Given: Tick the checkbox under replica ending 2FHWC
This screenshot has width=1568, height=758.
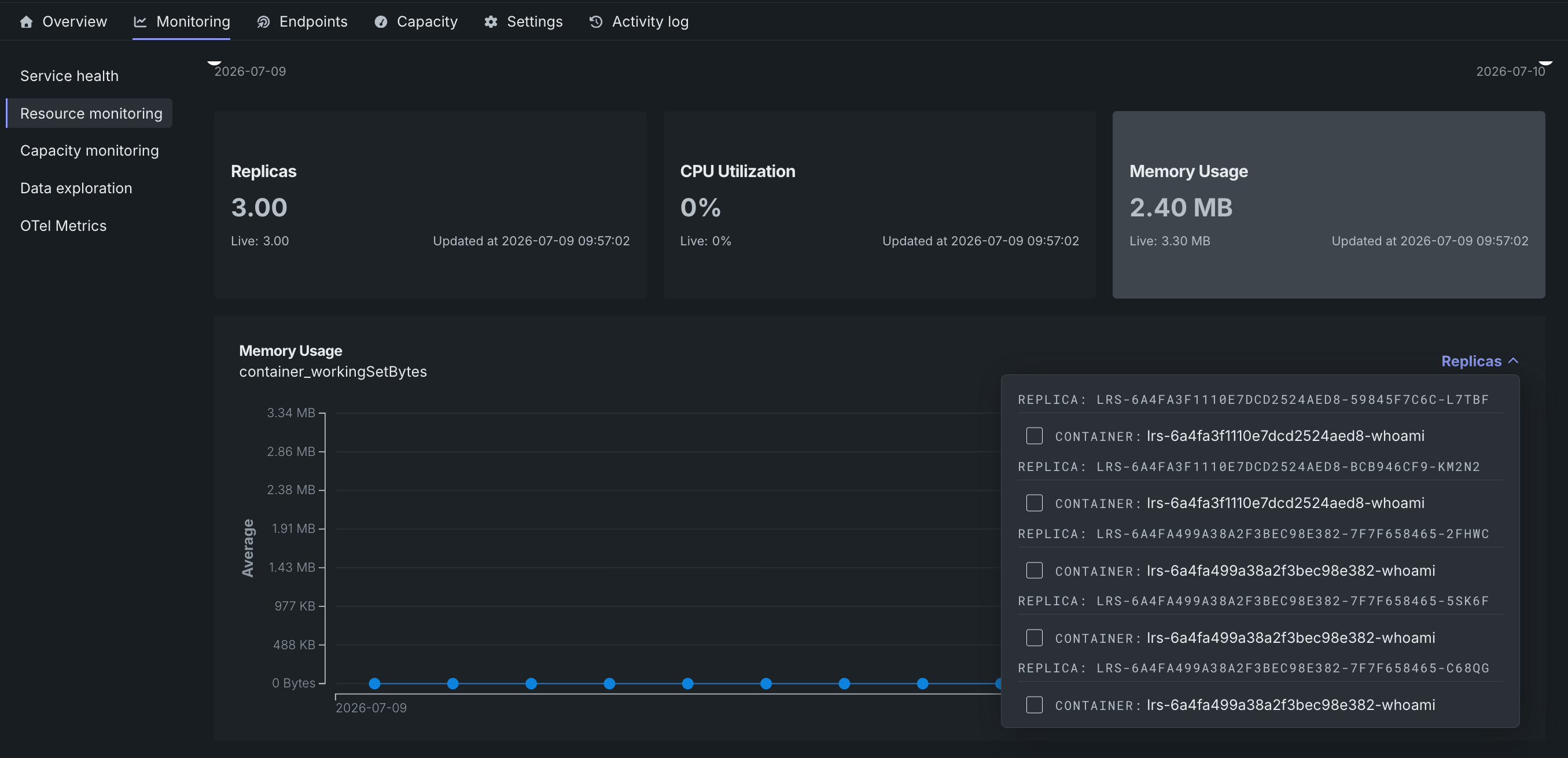Looking at the screenshot, I should [x=1034, y=571].
